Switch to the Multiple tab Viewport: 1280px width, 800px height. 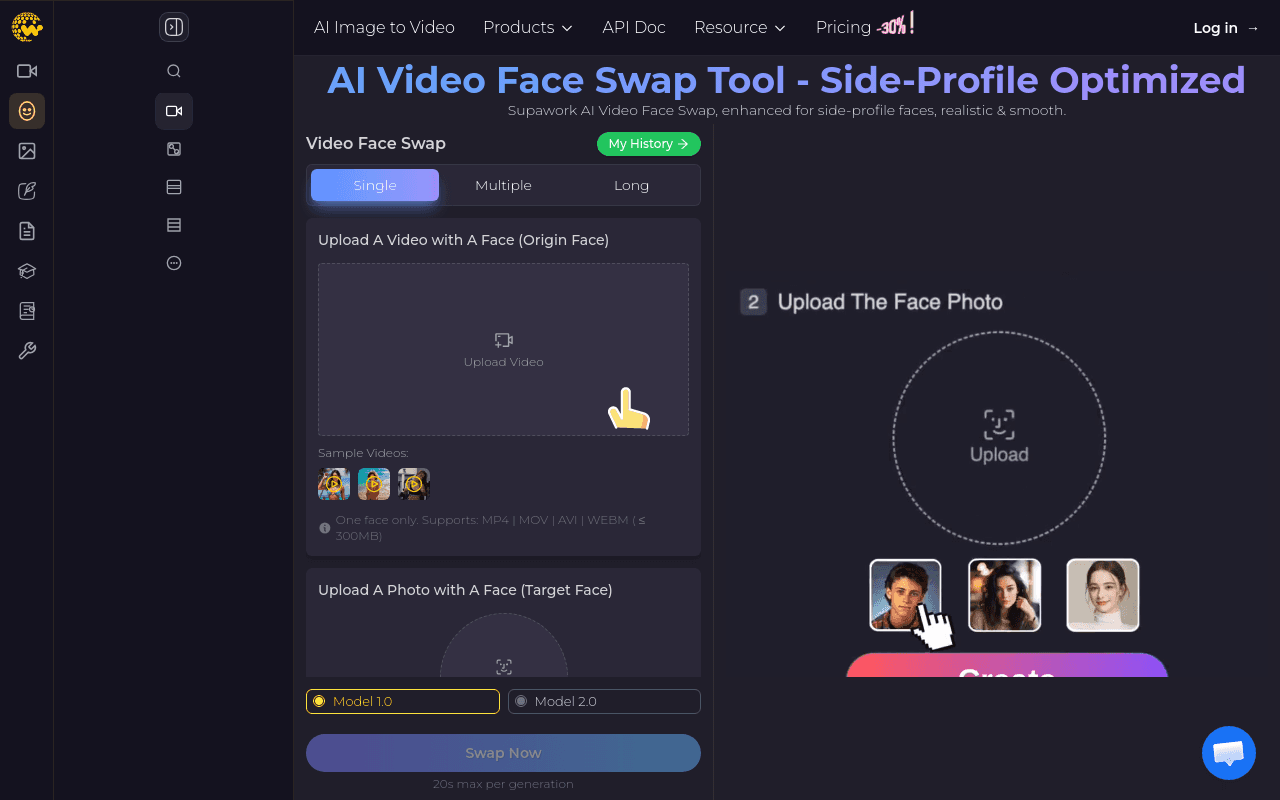pos(503,185)
